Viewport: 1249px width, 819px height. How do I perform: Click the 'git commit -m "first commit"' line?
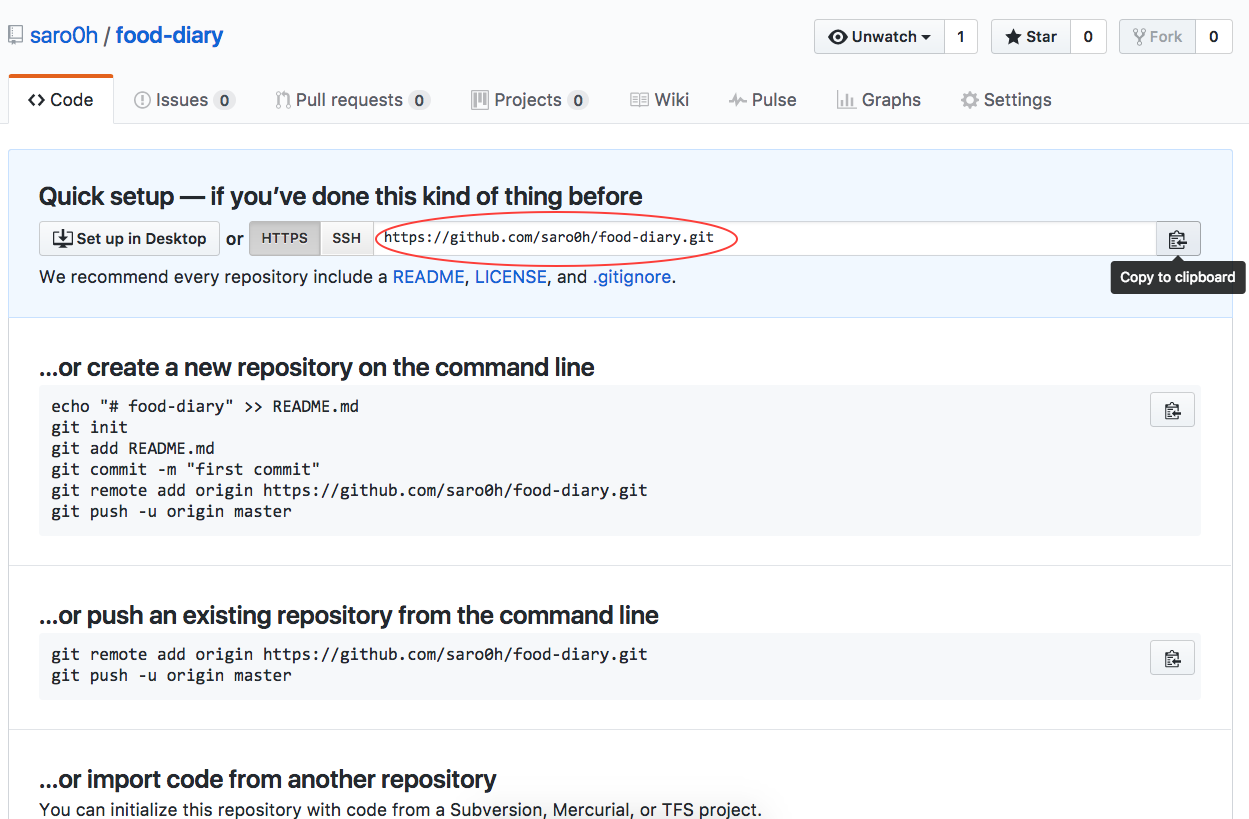coord(186,469)
